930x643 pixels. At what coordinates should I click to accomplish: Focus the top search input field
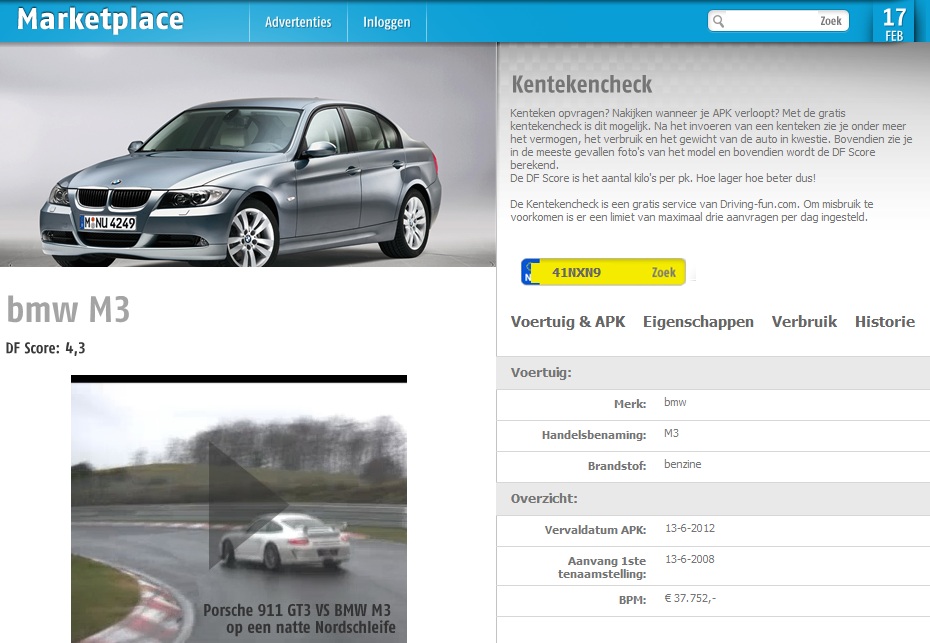(x=770, y=21)
